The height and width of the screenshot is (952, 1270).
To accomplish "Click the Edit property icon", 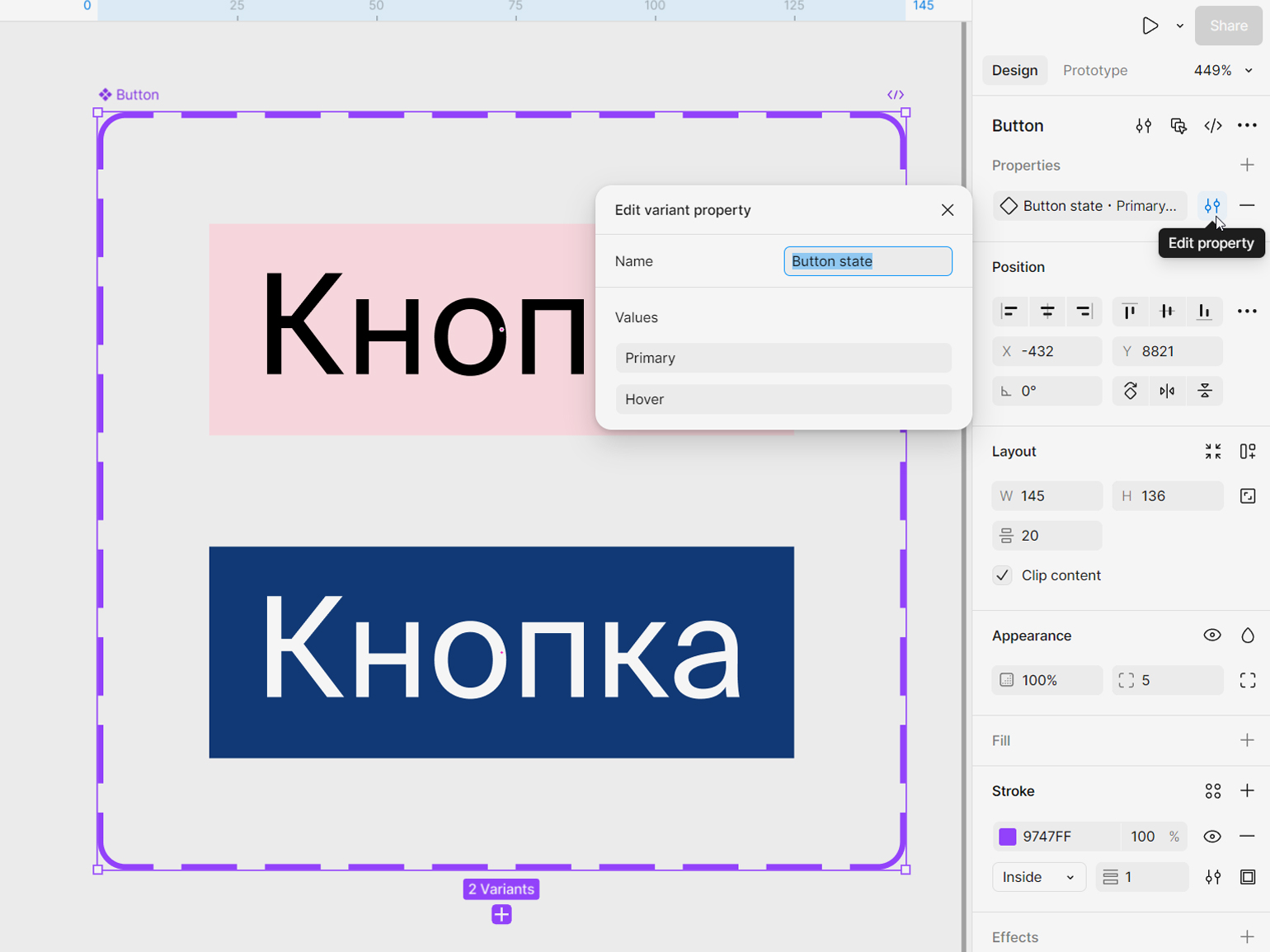I will tap(1212, 205).
